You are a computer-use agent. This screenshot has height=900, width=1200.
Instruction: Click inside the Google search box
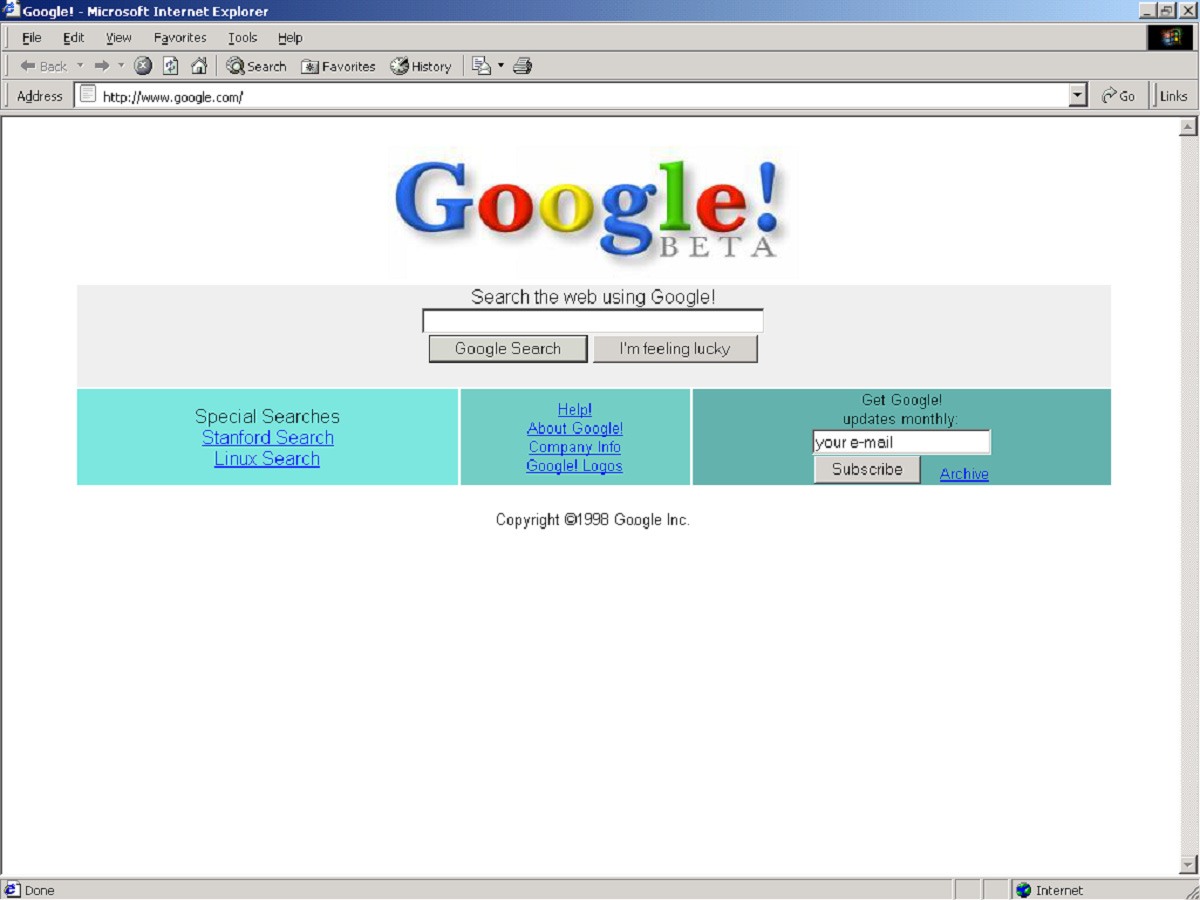(592, 320)
